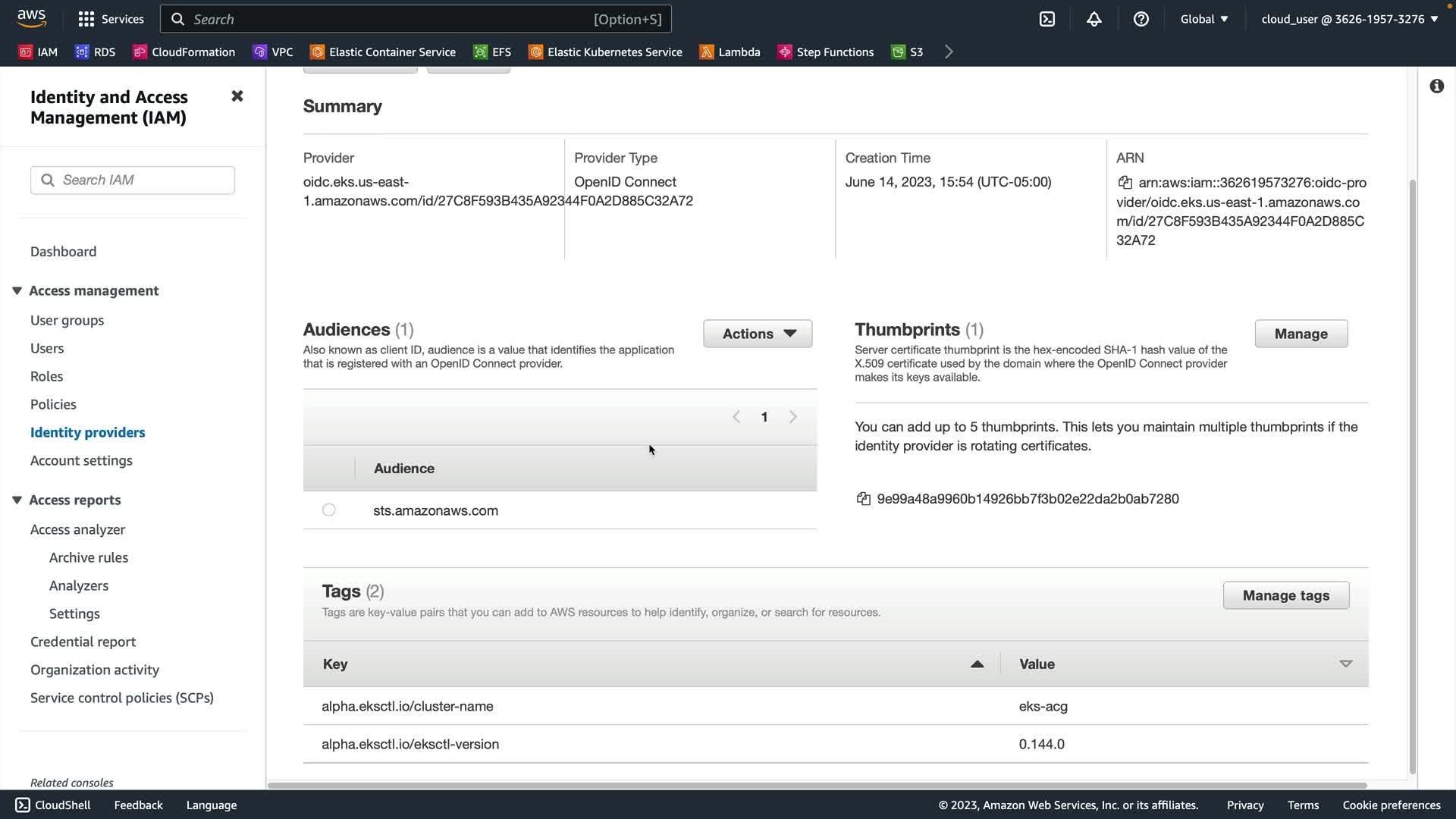This screenshot has height=819, width=1456.
Task: Click the Manage tags button
Action: (x=1285, y=595)
